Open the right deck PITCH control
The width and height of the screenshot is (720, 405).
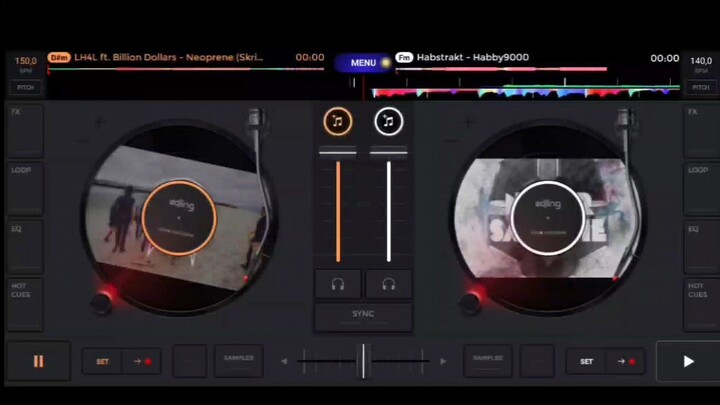coord(701,87)
